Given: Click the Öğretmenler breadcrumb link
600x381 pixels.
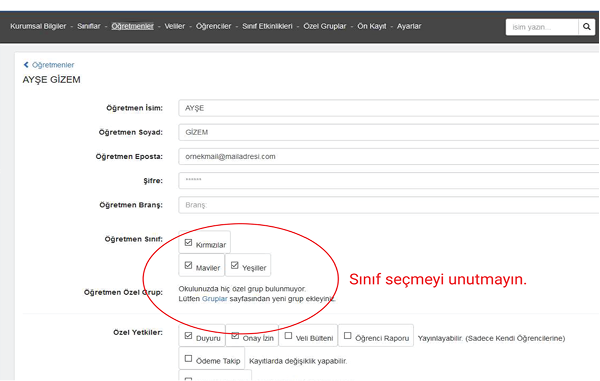Looking at the screenshot, I should point(53,65).
